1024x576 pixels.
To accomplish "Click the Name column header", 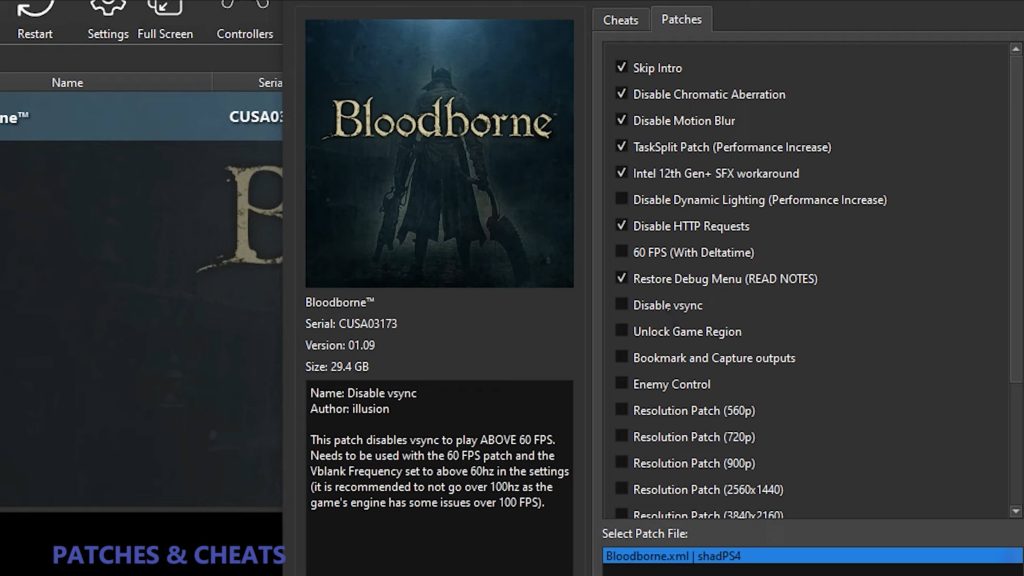I will click(x=67, y=83).
